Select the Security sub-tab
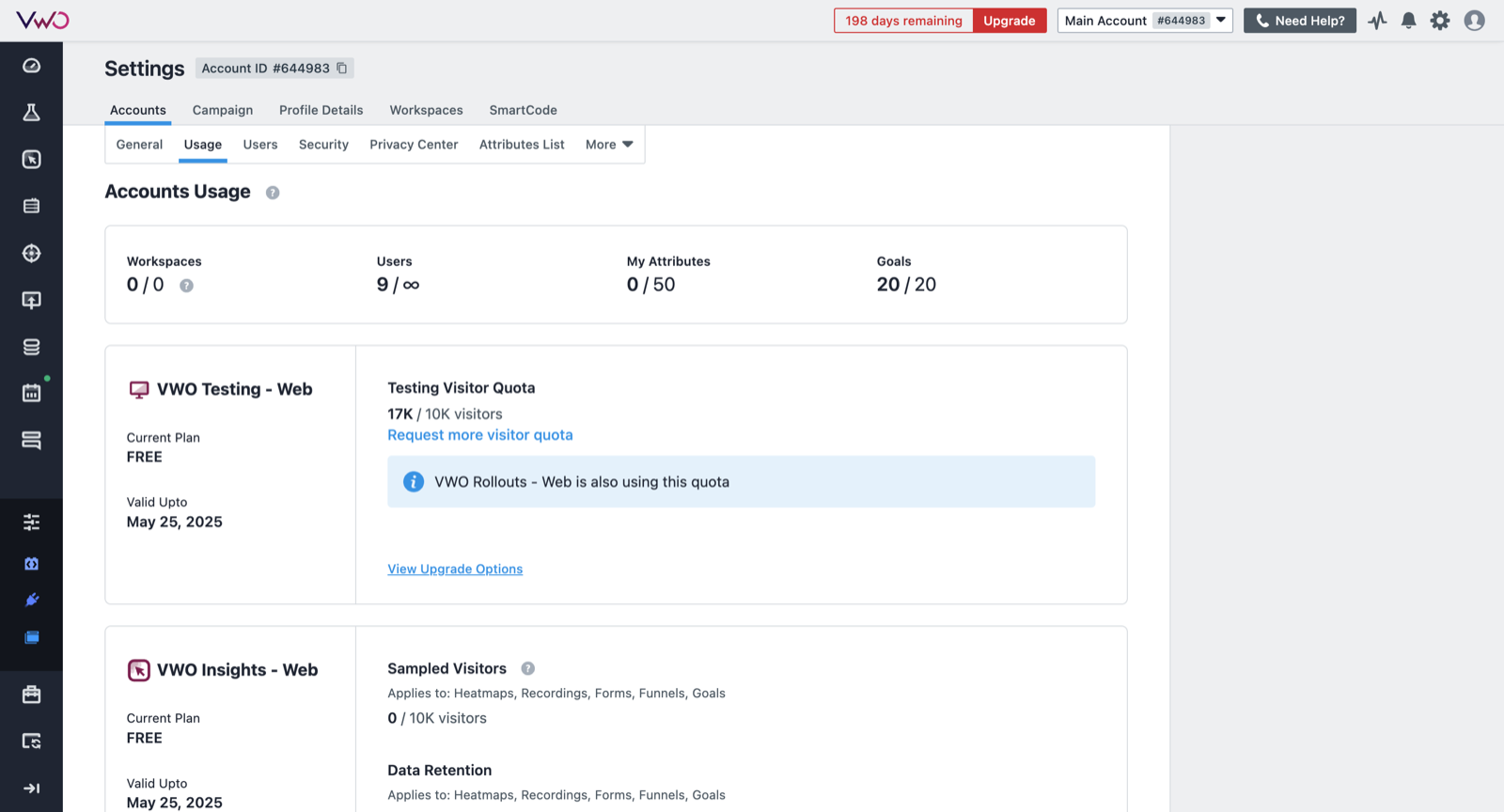 [x=323, y=145]
